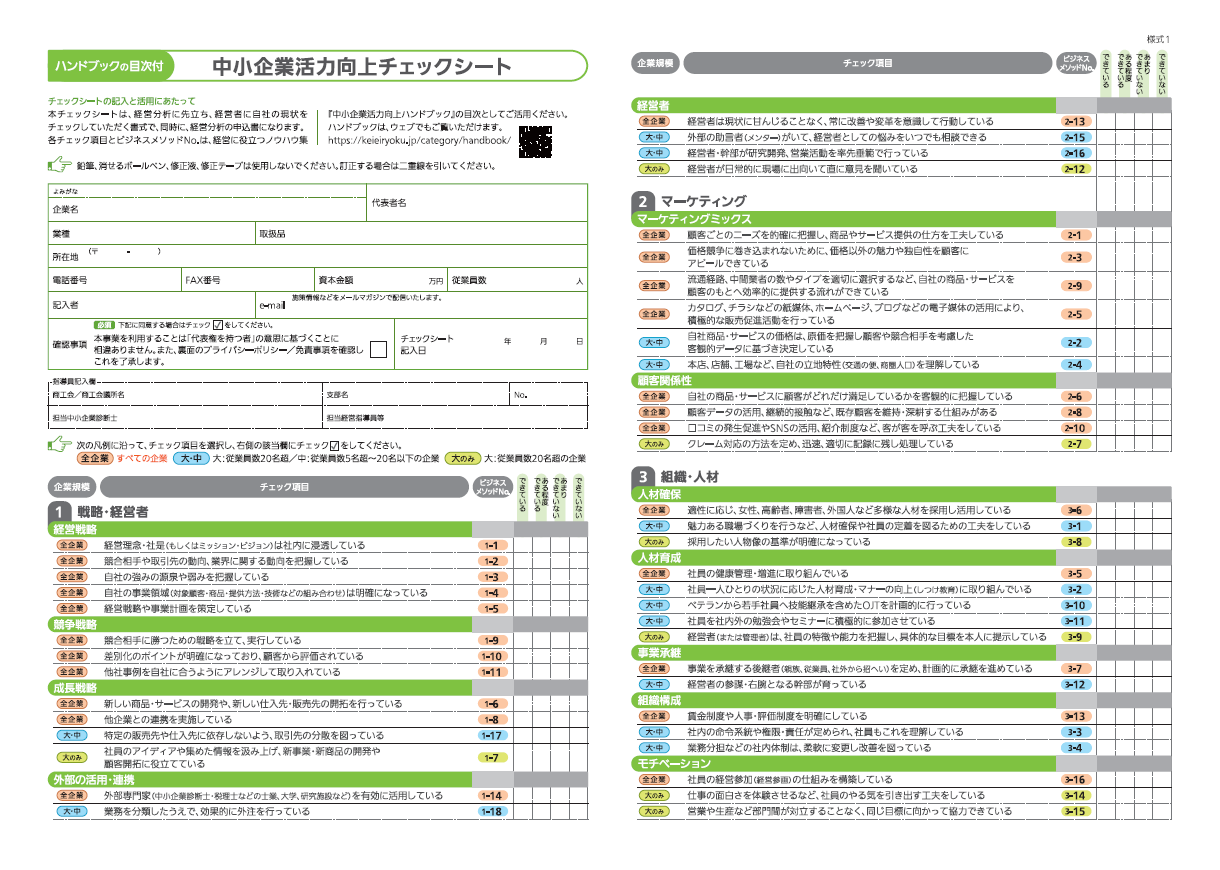
Task: Click the left page チェック項目 column header
Action: (285, 487)
